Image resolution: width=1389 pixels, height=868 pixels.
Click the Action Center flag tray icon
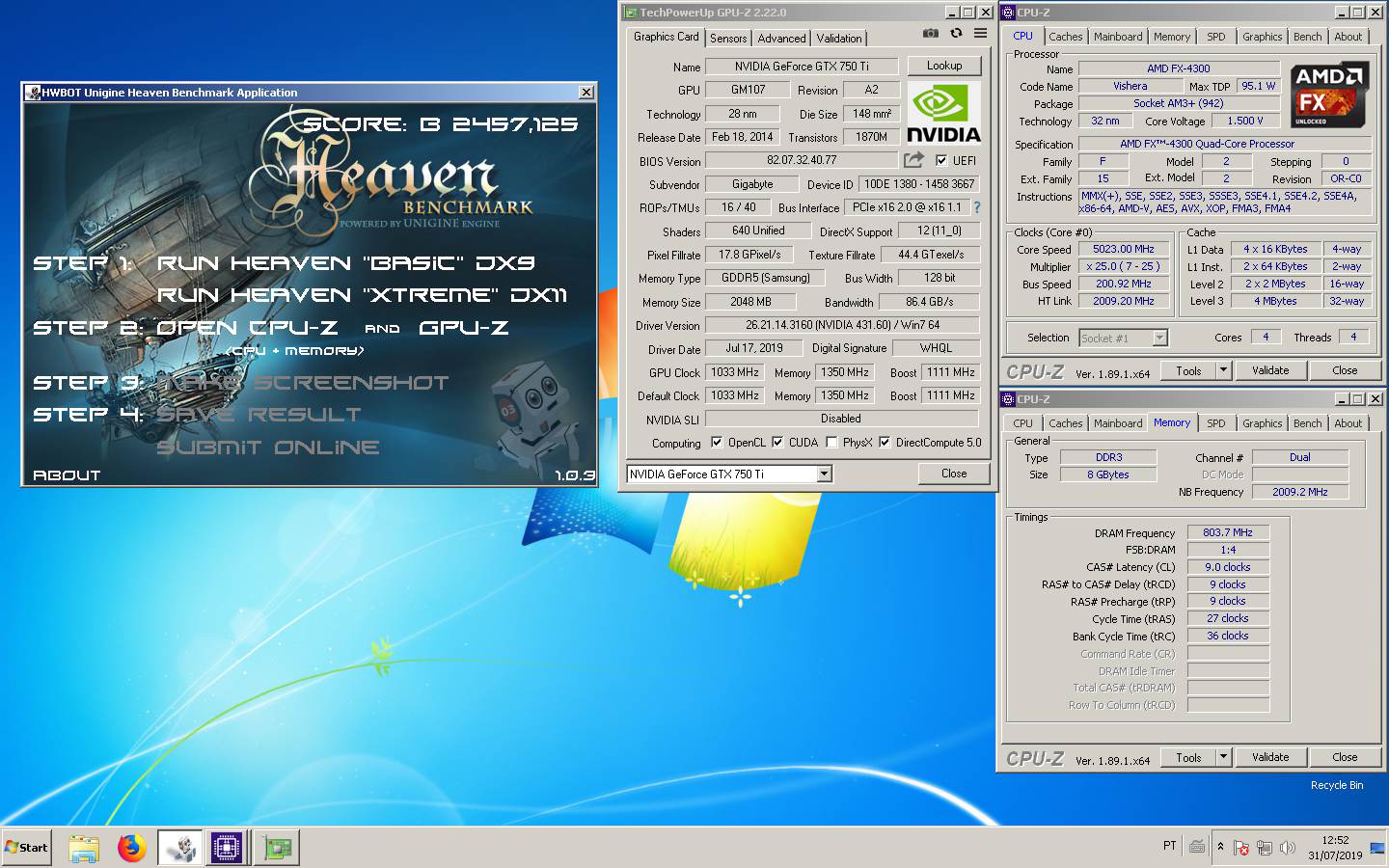coord(1241,848)
